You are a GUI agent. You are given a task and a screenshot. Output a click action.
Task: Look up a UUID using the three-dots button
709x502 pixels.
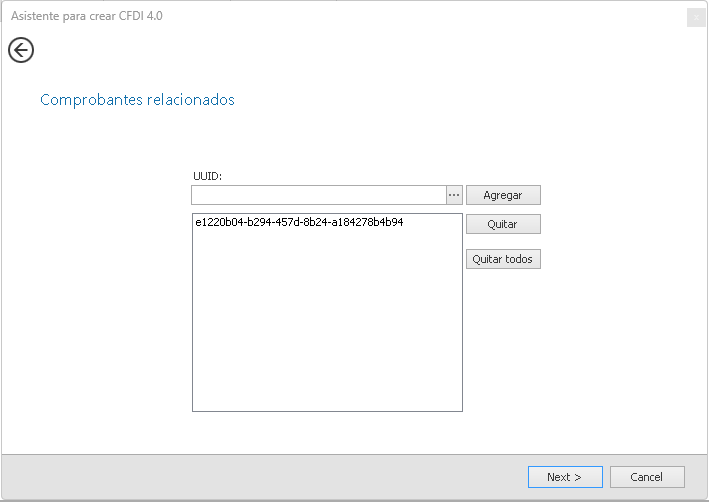(454, 195)
